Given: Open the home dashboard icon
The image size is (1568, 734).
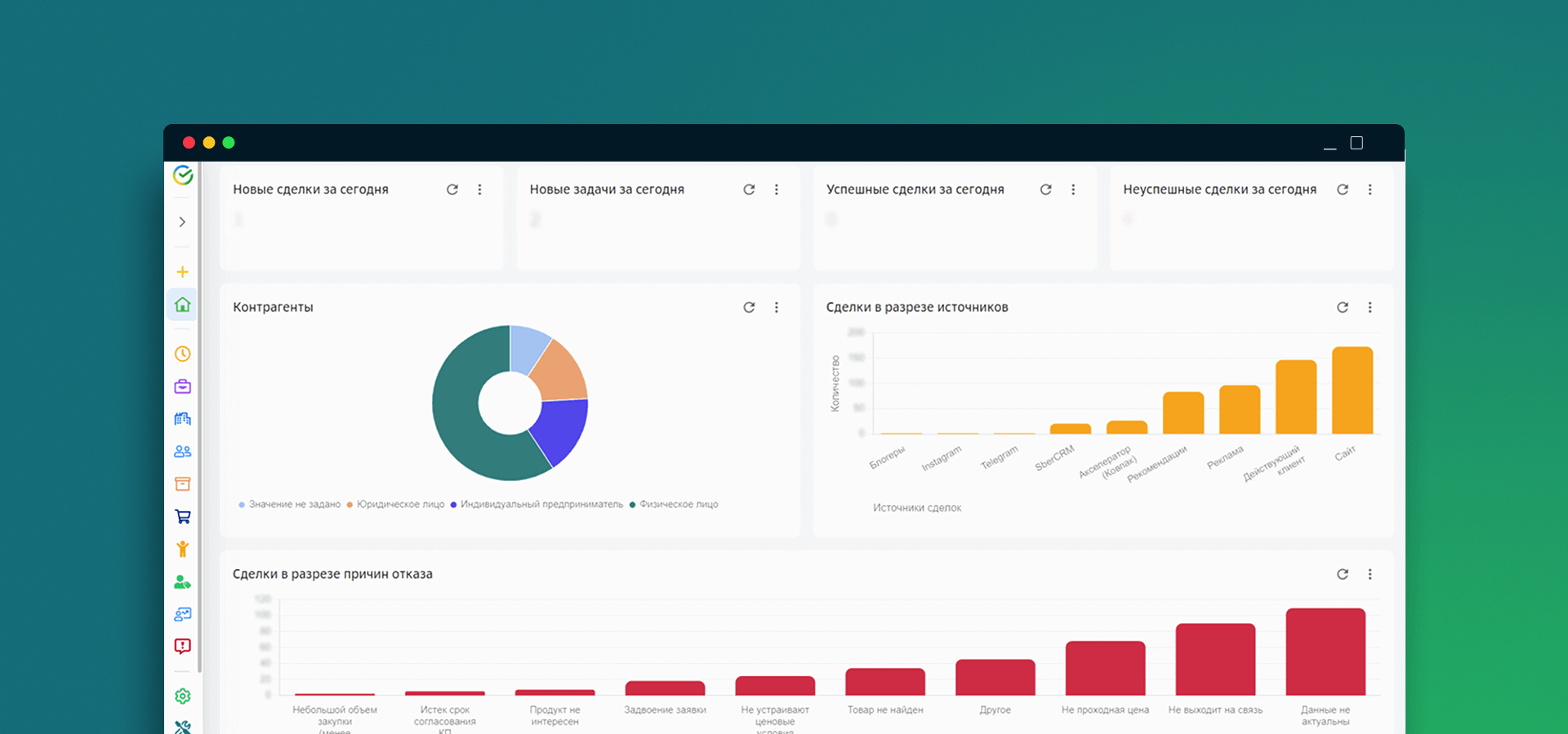Looking at the screenshot, I should [182, 305].
